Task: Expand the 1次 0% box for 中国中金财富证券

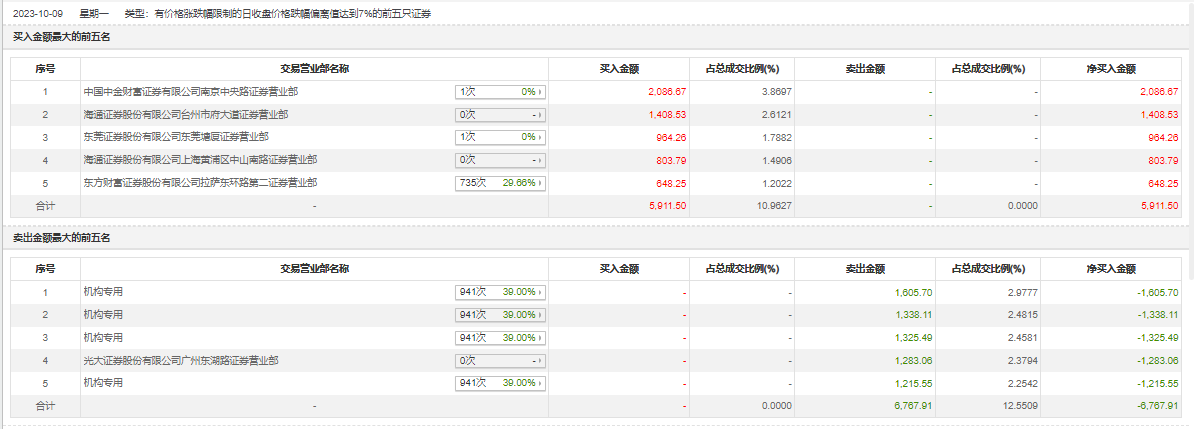Action: 500,92
